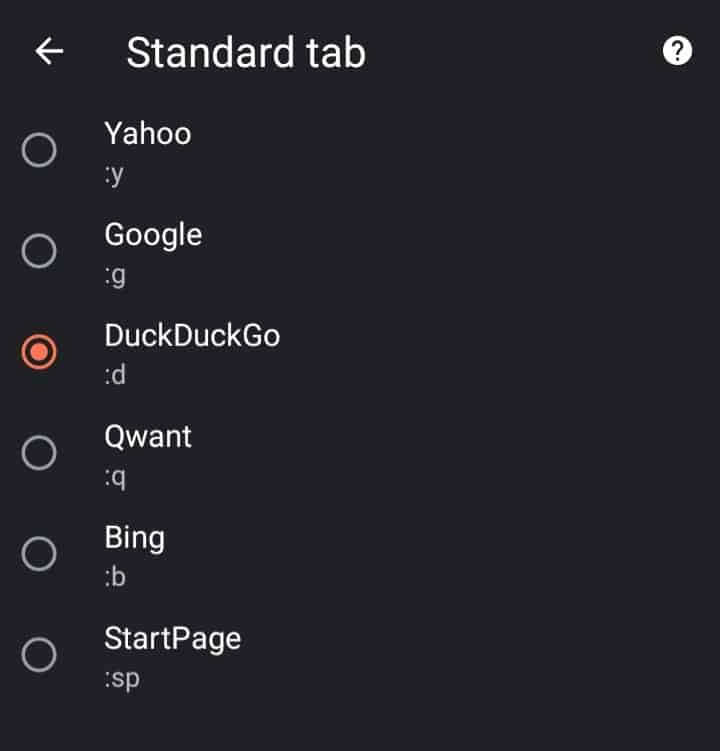Viewport: 720px width, 751px height.
Task: Tap the StartPage label text
Action: (x=172, y=638)
